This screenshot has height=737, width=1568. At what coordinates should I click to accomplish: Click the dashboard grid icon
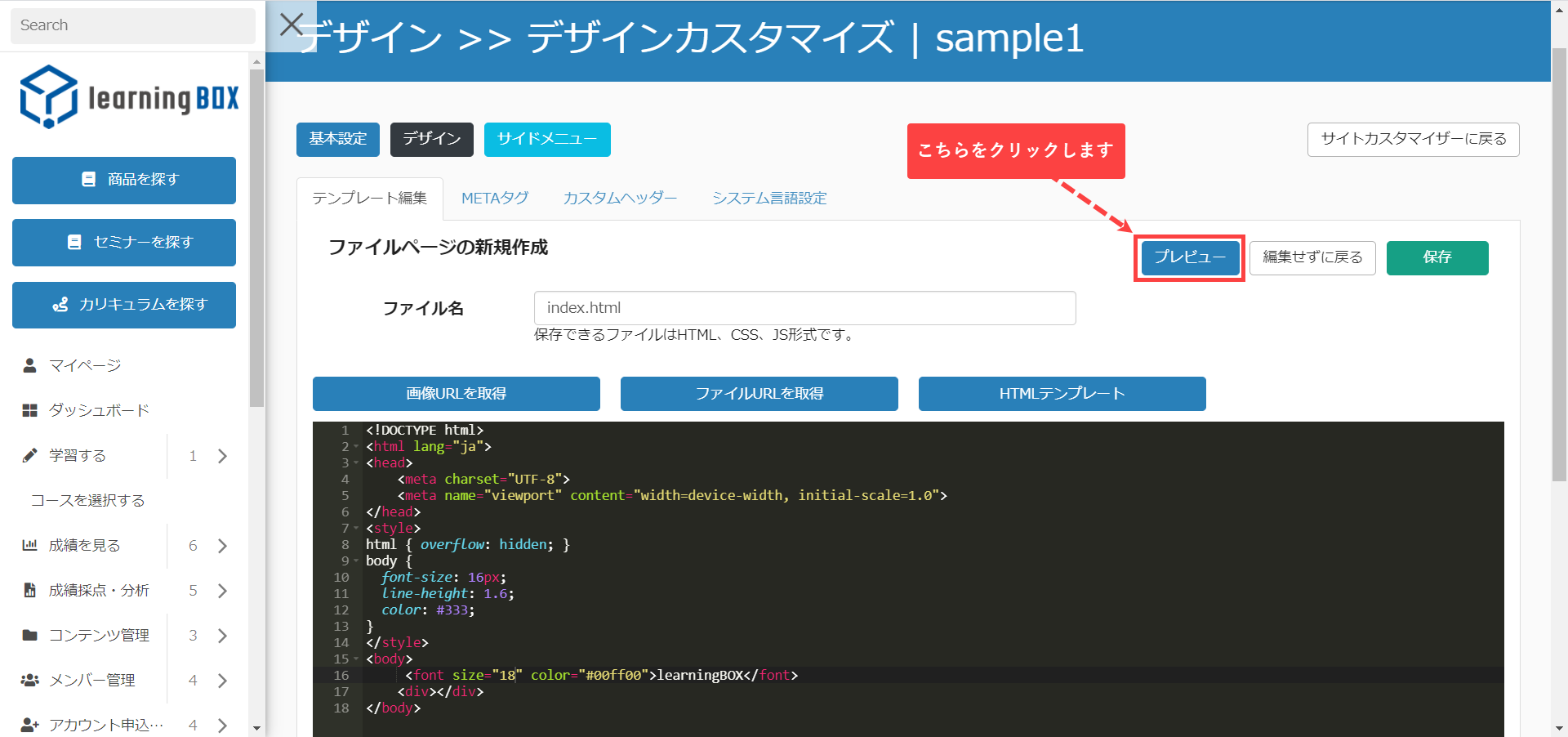coord(30,410)
